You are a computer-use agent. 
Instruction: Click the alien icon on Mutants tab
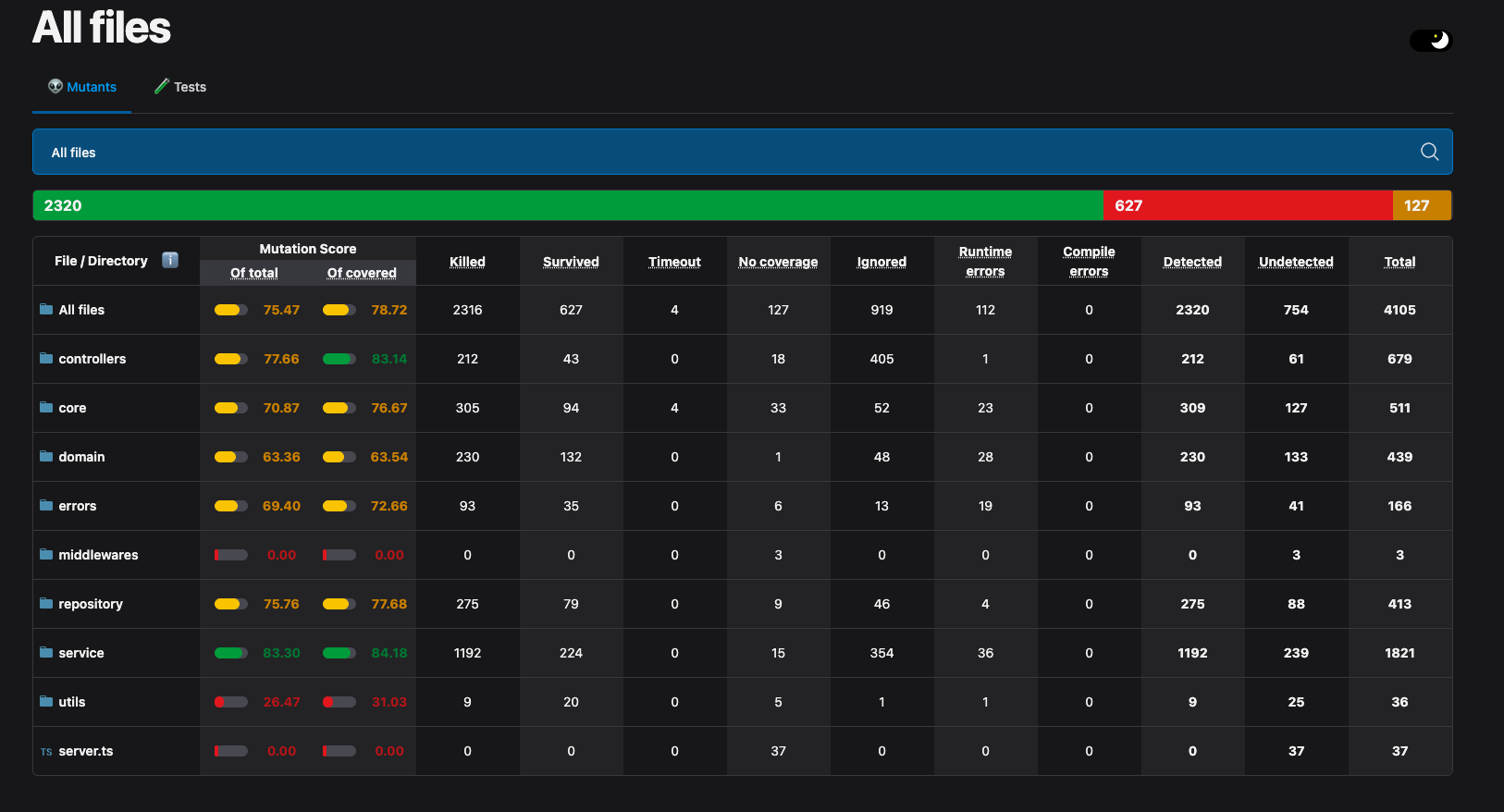[55, 86]
